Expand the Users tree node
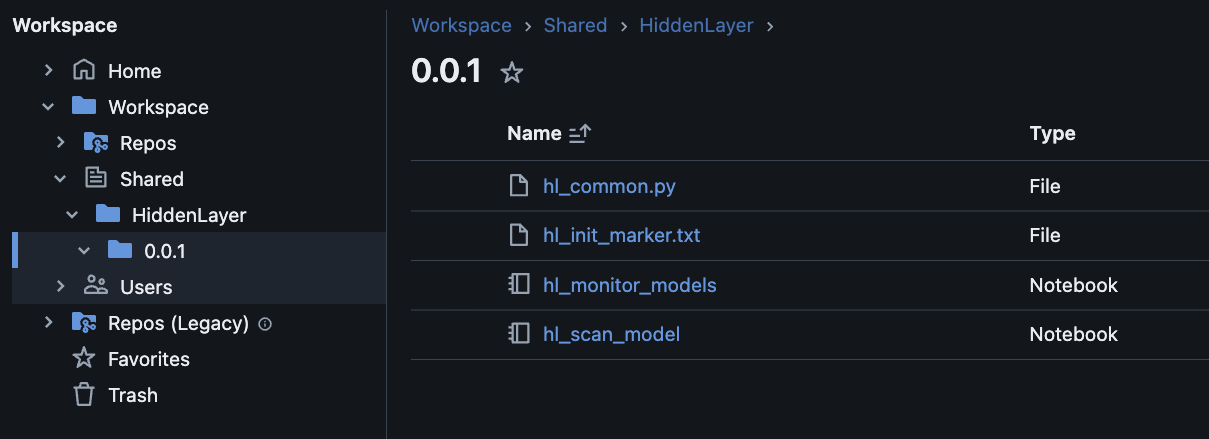 [x=60, y=286]
